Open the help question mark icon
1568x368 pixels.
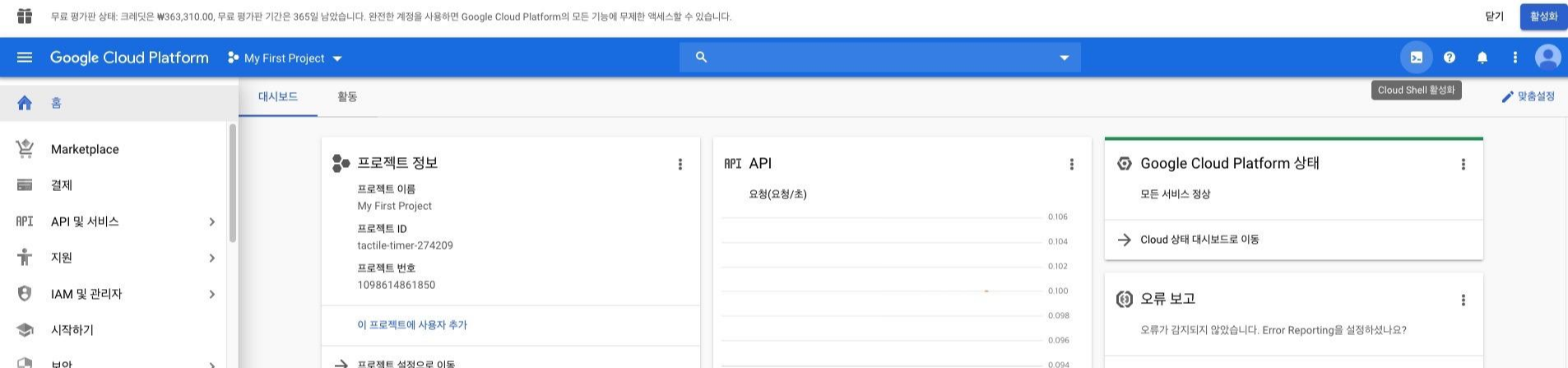coord(1450,58)
